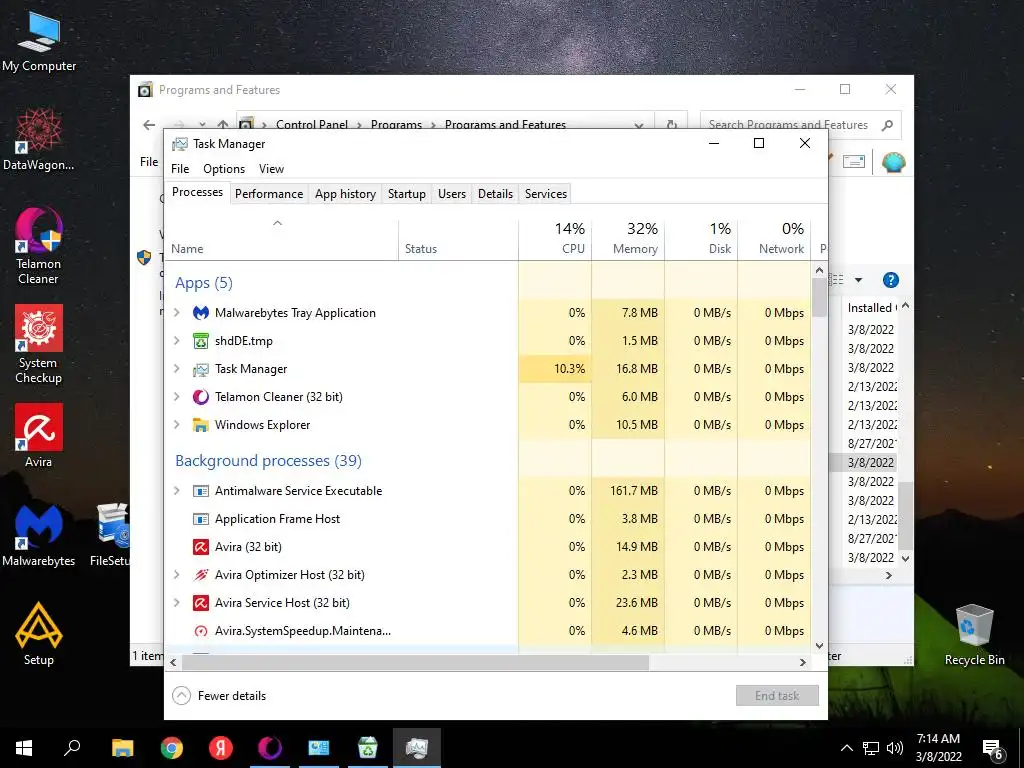The image size is (1024, 768).
Task: Switch to the Services tab
Action: pos(546,194)
